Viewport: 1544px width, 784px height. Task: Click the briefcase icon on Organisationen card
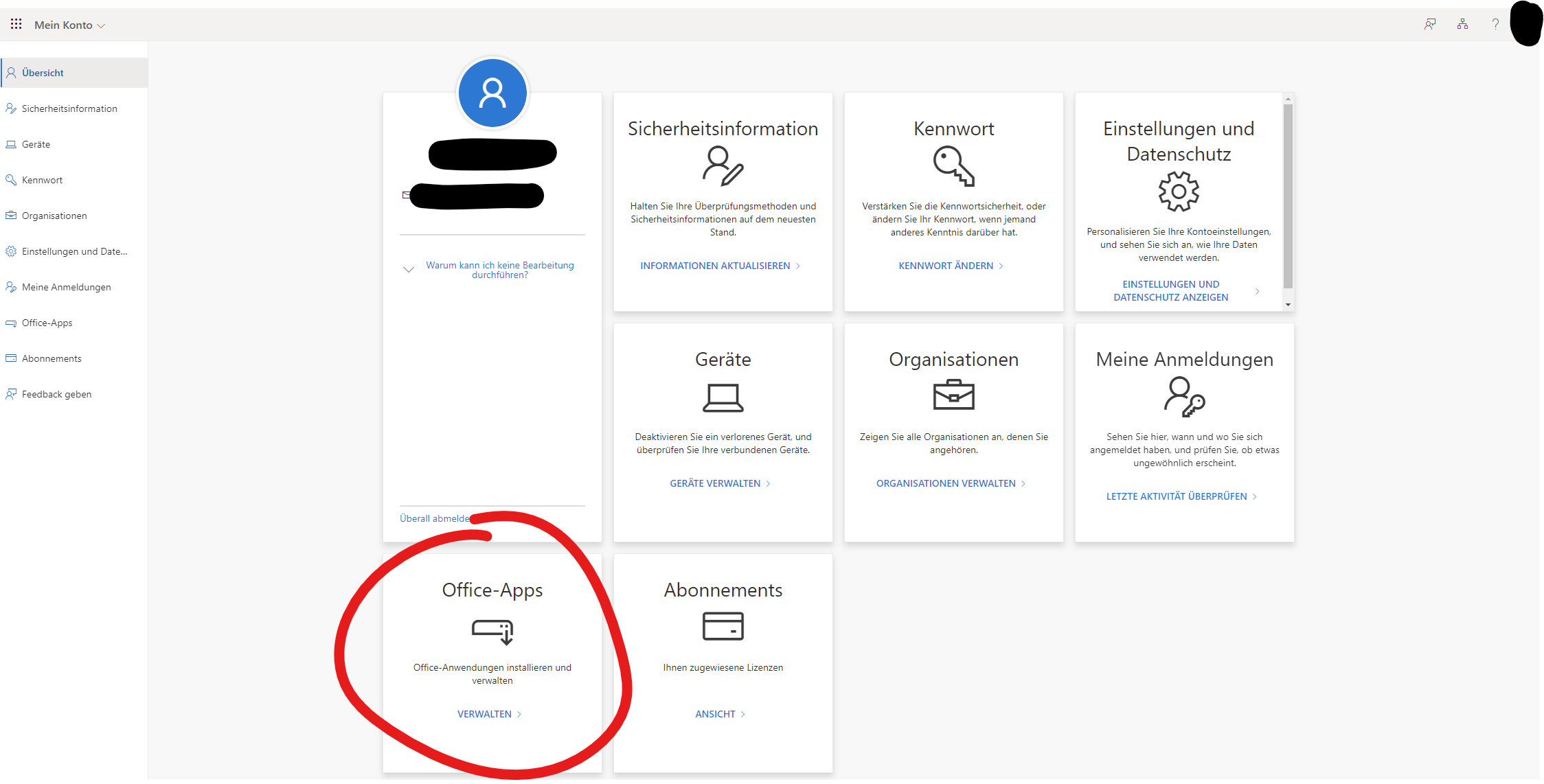pyautogui.click(x=953, y=395)
